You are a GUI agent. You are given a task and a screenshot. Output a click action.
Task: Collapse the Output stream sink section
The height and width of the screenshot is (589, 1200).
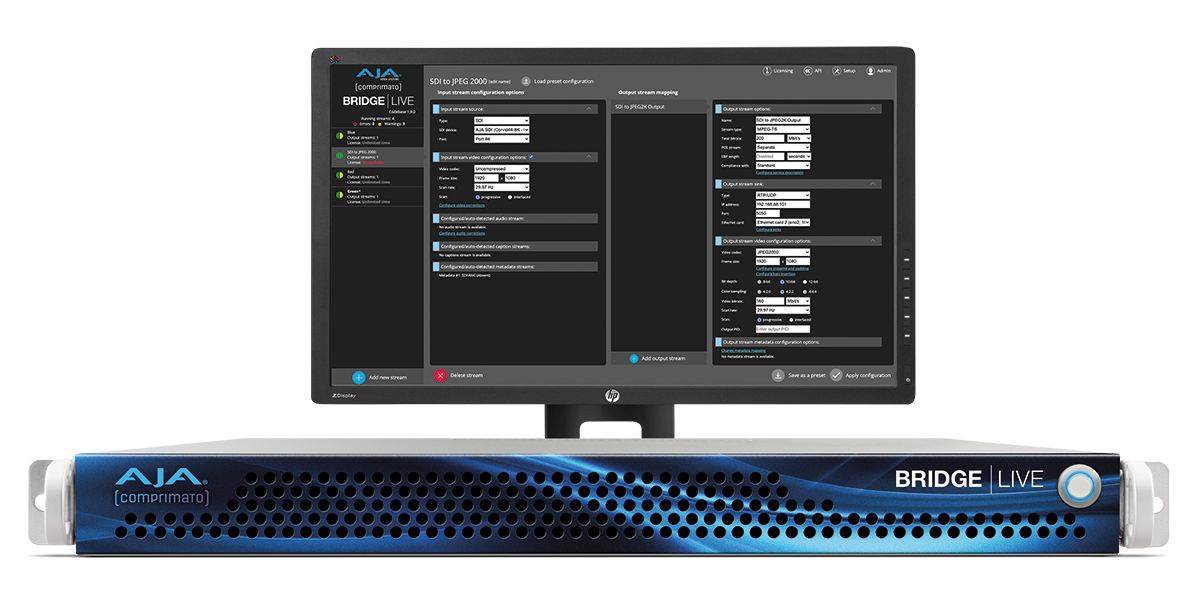tap(873, 183)
